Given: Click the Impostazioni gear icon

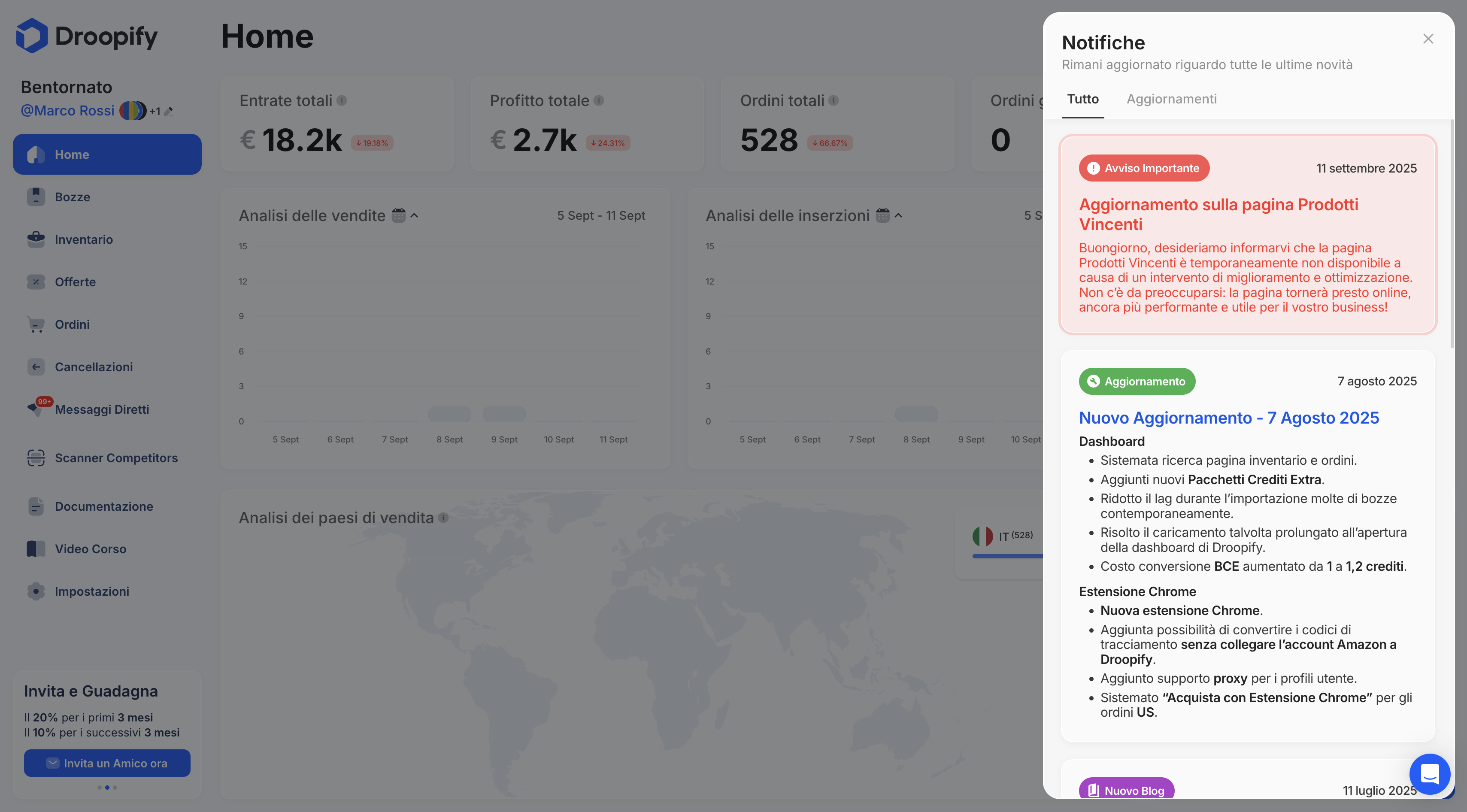Looking at the screenshot, I should [36, 592].
